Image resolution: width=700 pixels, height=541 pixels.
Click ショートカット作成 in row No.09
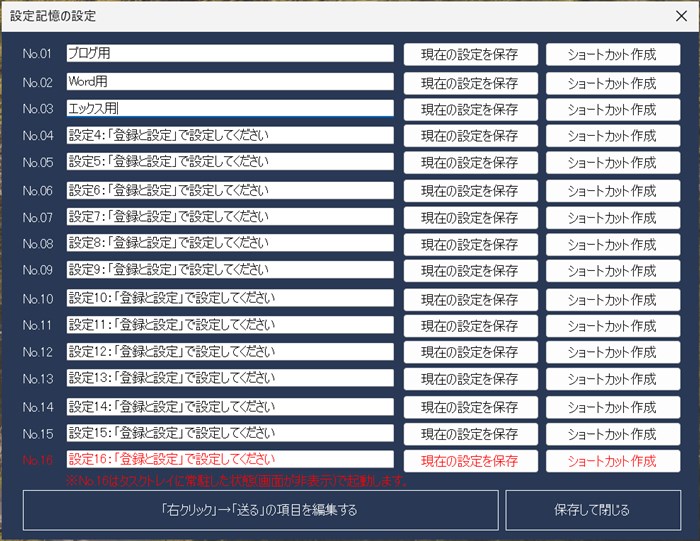613,271
